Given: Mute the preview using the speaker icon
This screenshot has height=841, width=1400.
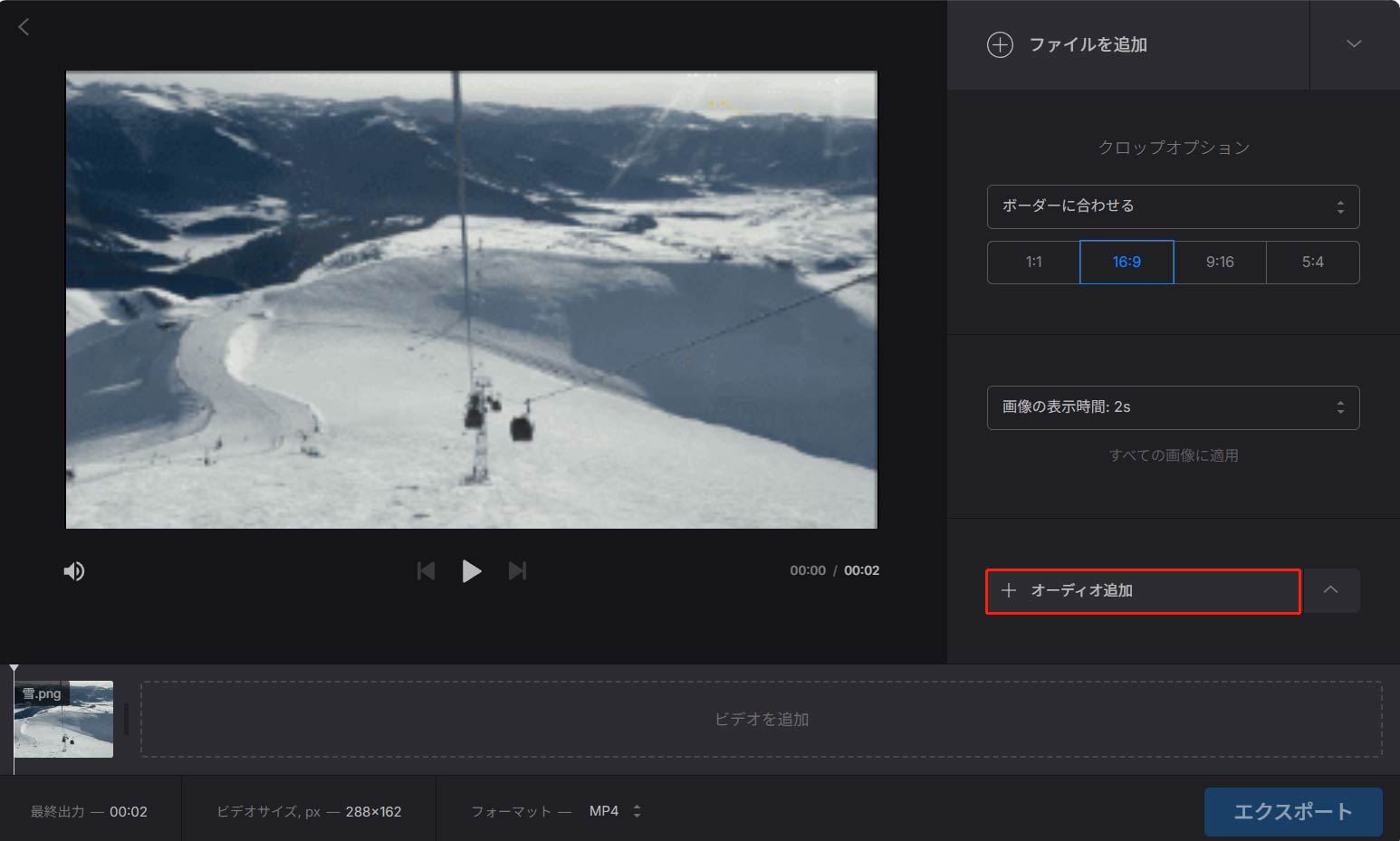Looking at the screenshot, I should 74,570.
